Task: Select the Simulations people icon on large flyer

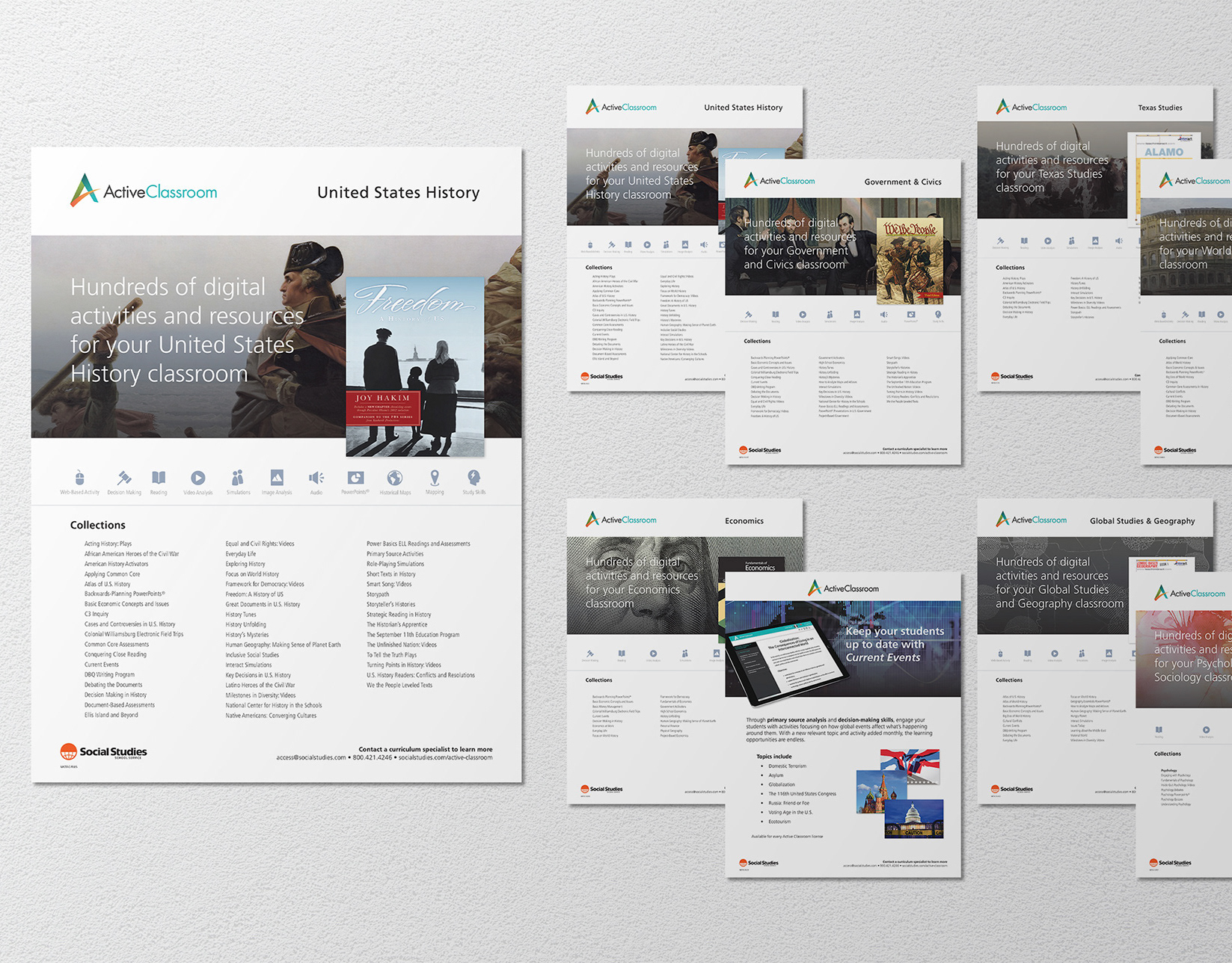Action: pos(238,478)
